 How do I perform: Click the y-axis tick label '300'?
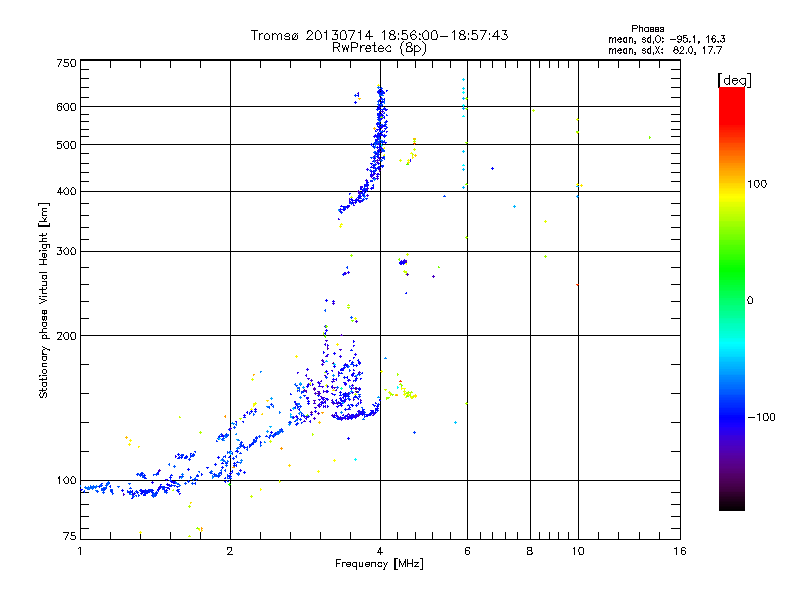point(66,252)
